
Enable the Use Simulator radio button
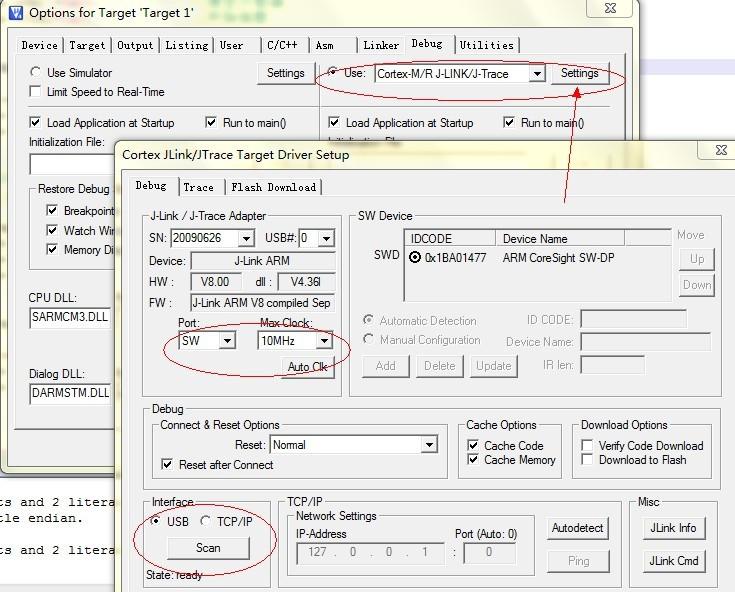tap(37, 73)
